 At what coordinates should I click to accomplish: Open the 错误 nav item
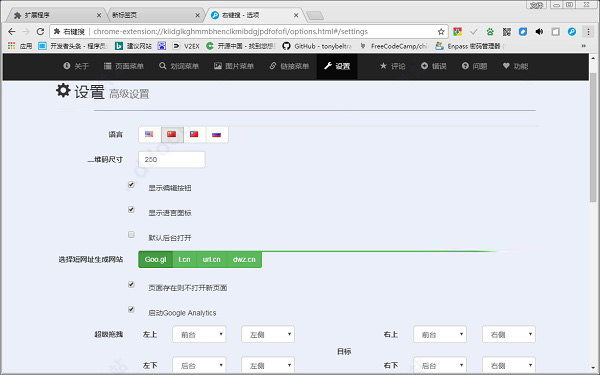(x=434, y=66)
